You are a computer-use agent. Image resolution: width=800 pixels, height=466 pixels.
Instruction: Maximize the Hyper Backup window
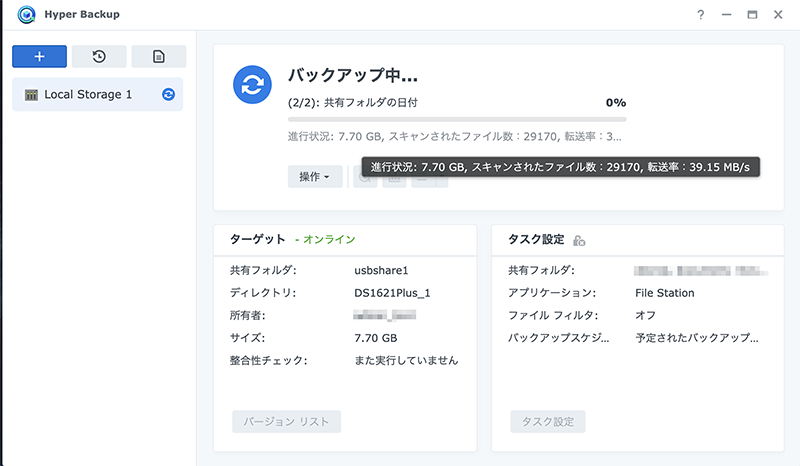click(x=752, y=14)
